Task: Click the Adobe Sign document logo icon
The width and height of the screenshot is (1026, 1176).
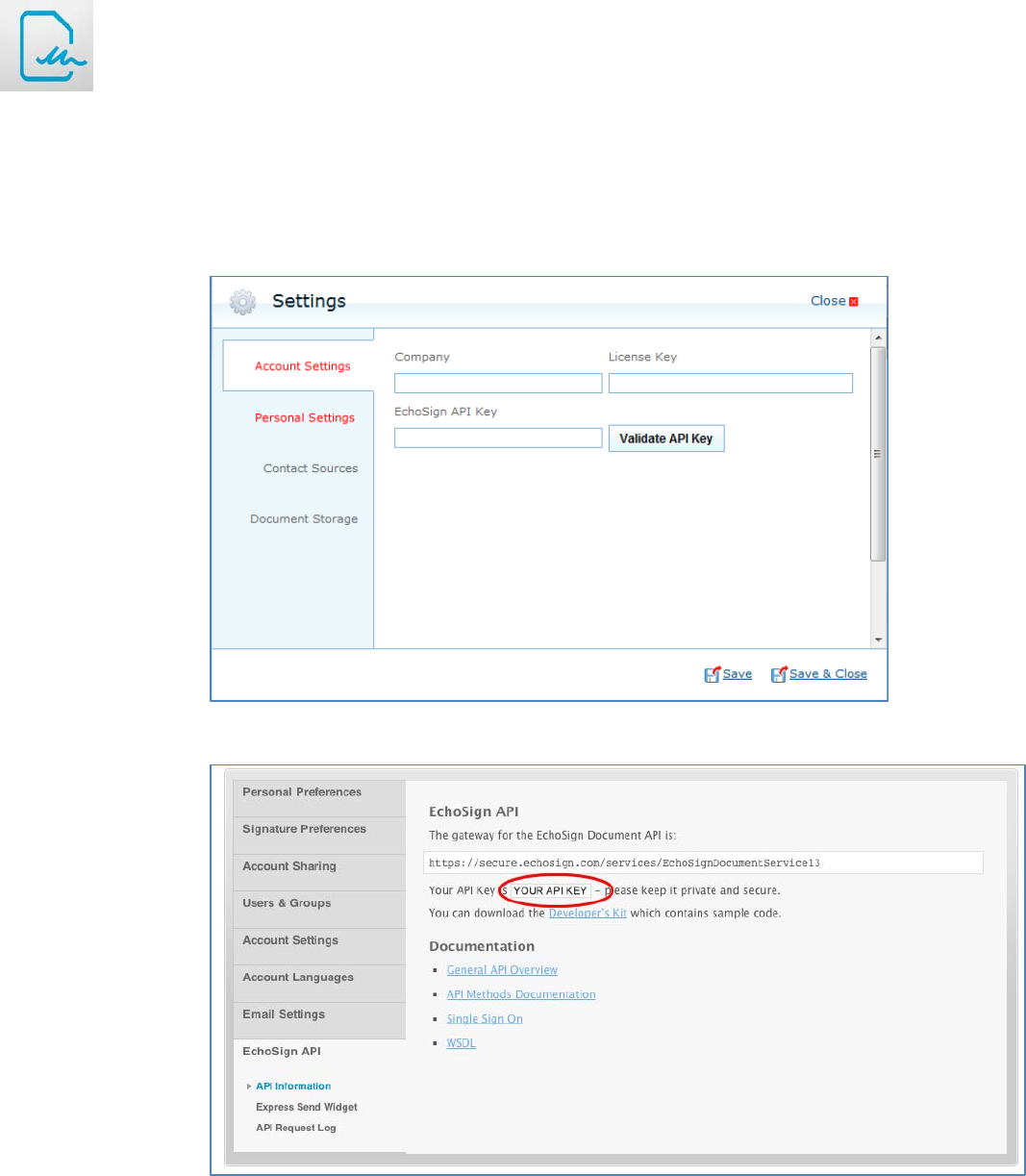Action: point(46,45)
